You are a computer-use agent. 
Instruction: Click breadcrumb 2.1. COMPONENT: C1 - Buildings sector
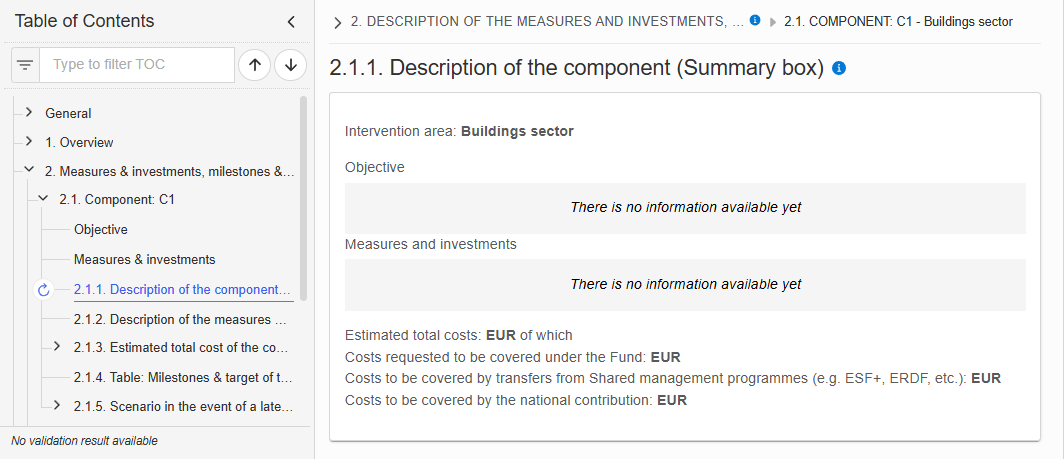(x=898, y=22)
